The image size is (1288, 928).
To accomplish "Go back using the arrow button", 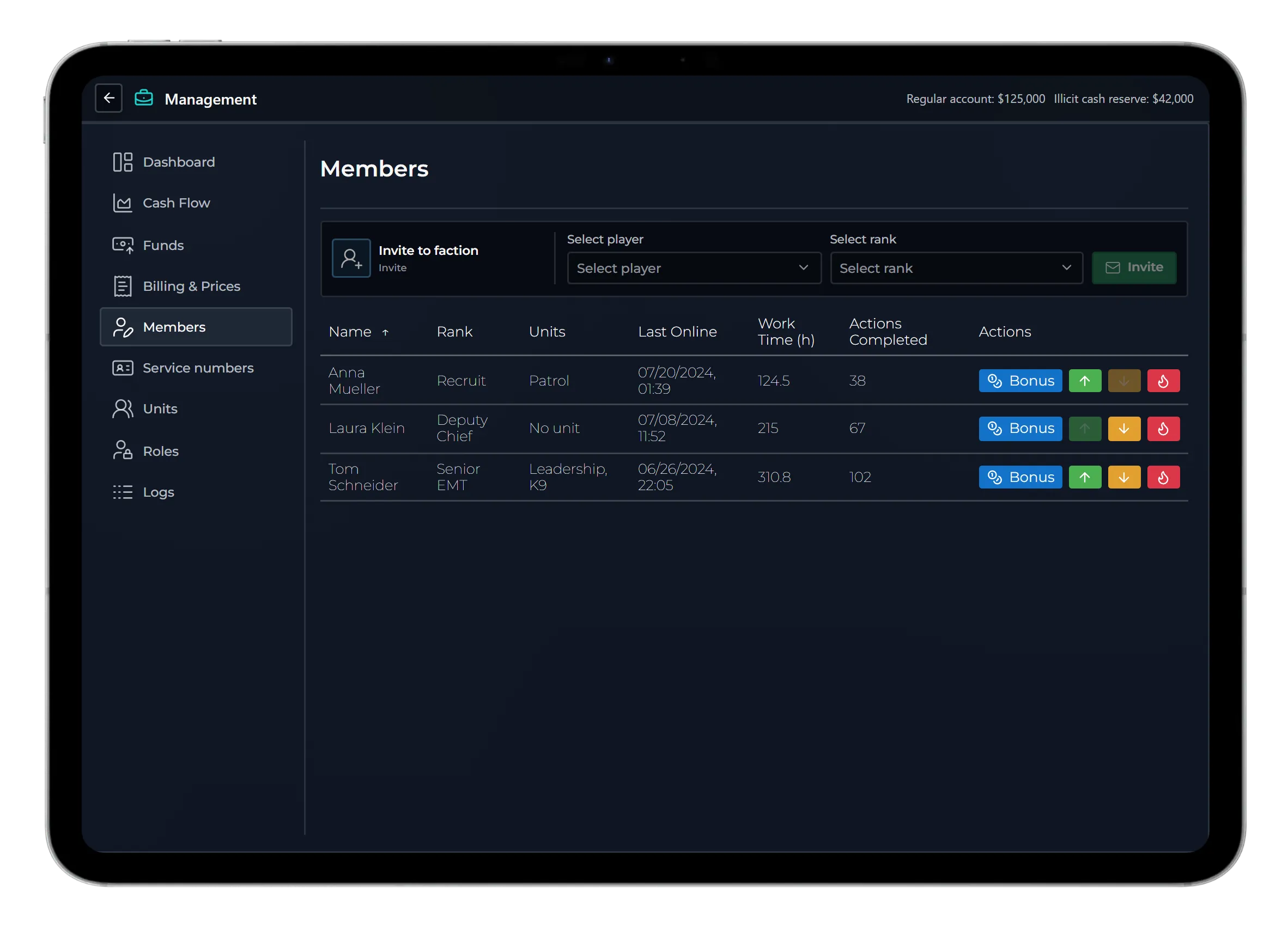I will tap(108, 98).
